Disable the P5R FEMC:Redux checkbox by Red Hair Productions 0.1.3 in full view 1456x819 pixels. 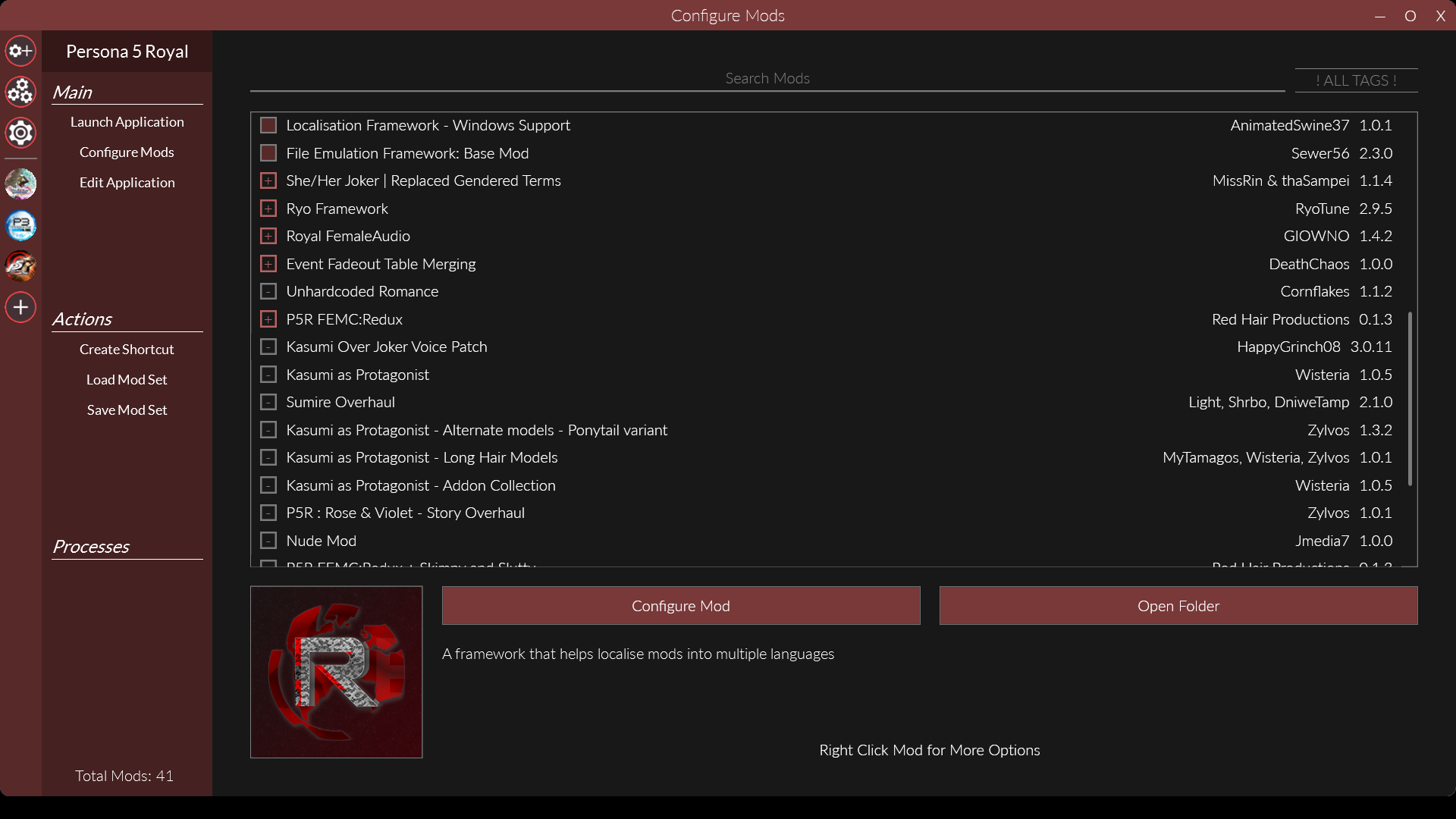point(268,319)
